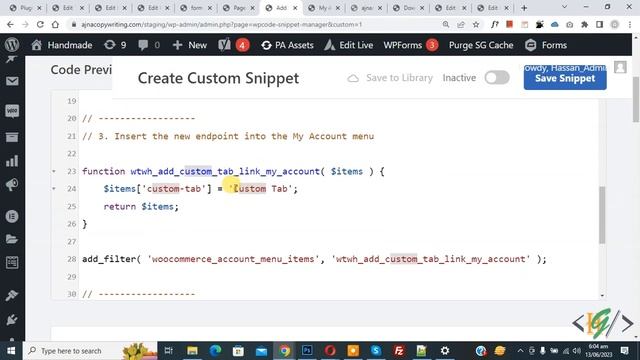Image resolution: width=640 pixels, height=360 pixels.
Task: Open the 9 pending updates
Action: pos(115,45)
